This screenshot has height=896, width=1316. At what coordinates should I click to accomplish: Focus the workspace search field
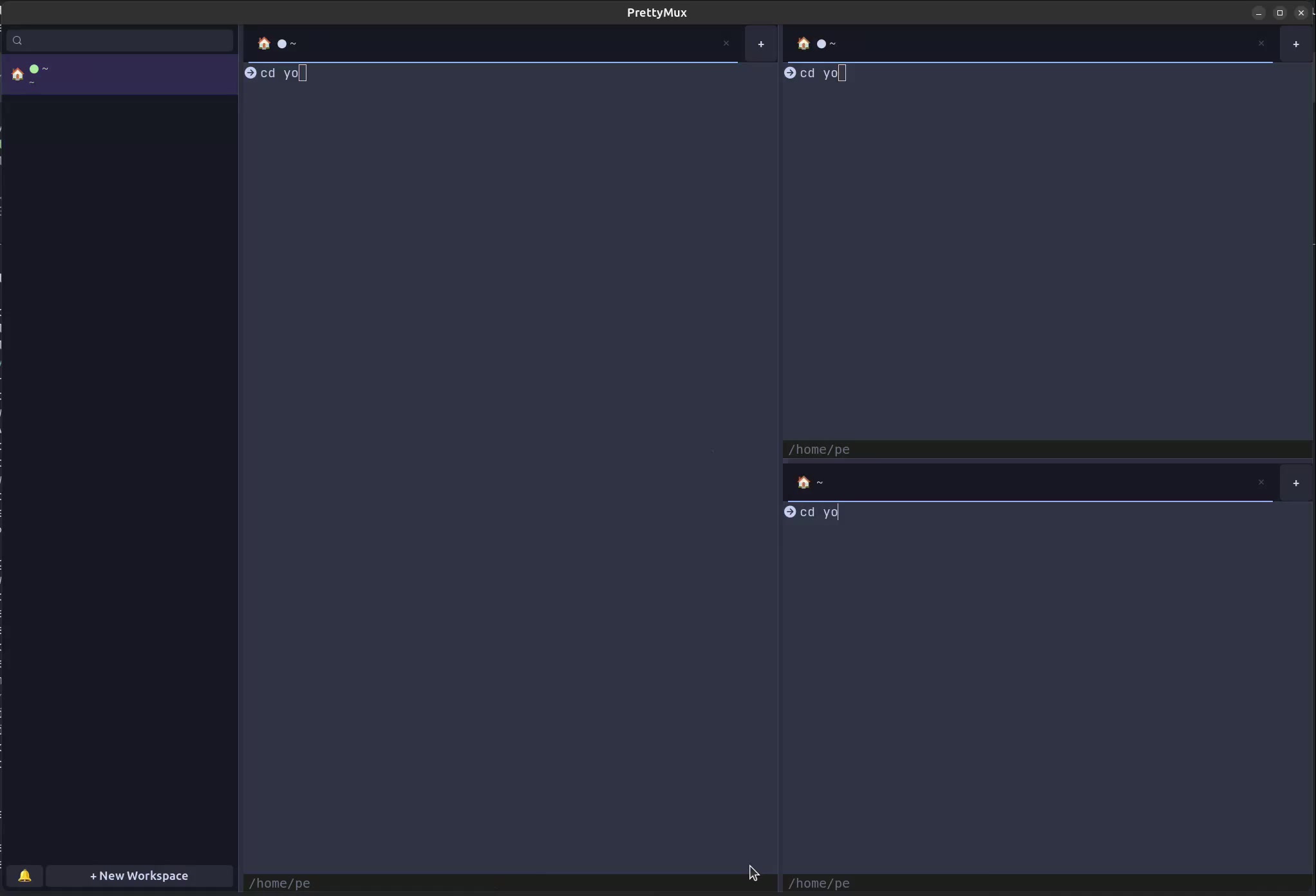pyautogui.click(x=129, y=41)
